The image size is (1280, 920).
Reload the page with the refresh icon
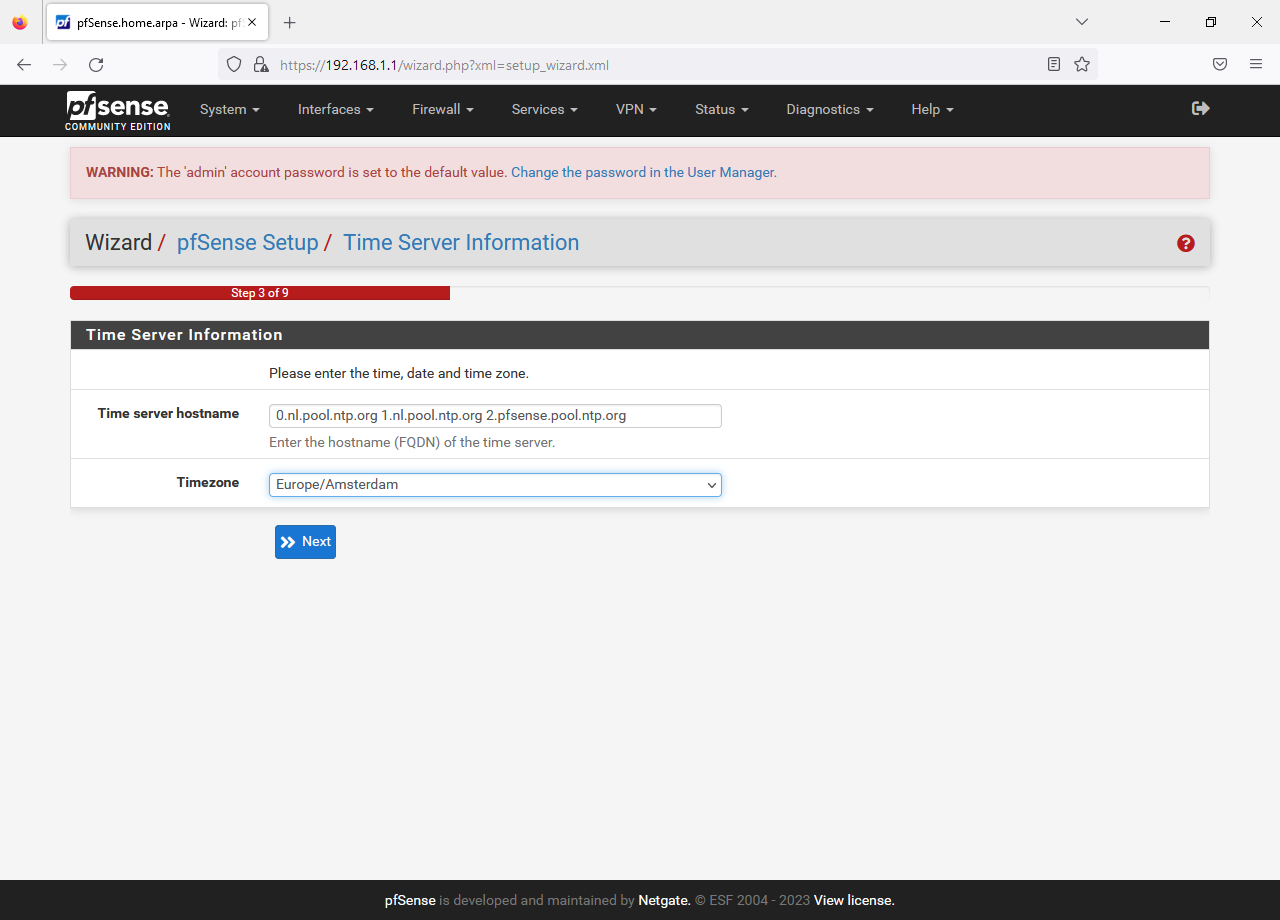pos(96,64)
